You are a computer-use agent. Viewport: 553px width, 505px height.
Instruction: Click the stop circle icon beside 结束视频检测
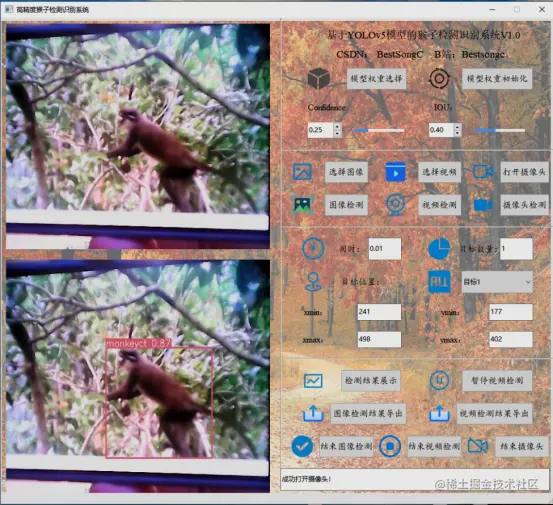click(x=390, y=446)
